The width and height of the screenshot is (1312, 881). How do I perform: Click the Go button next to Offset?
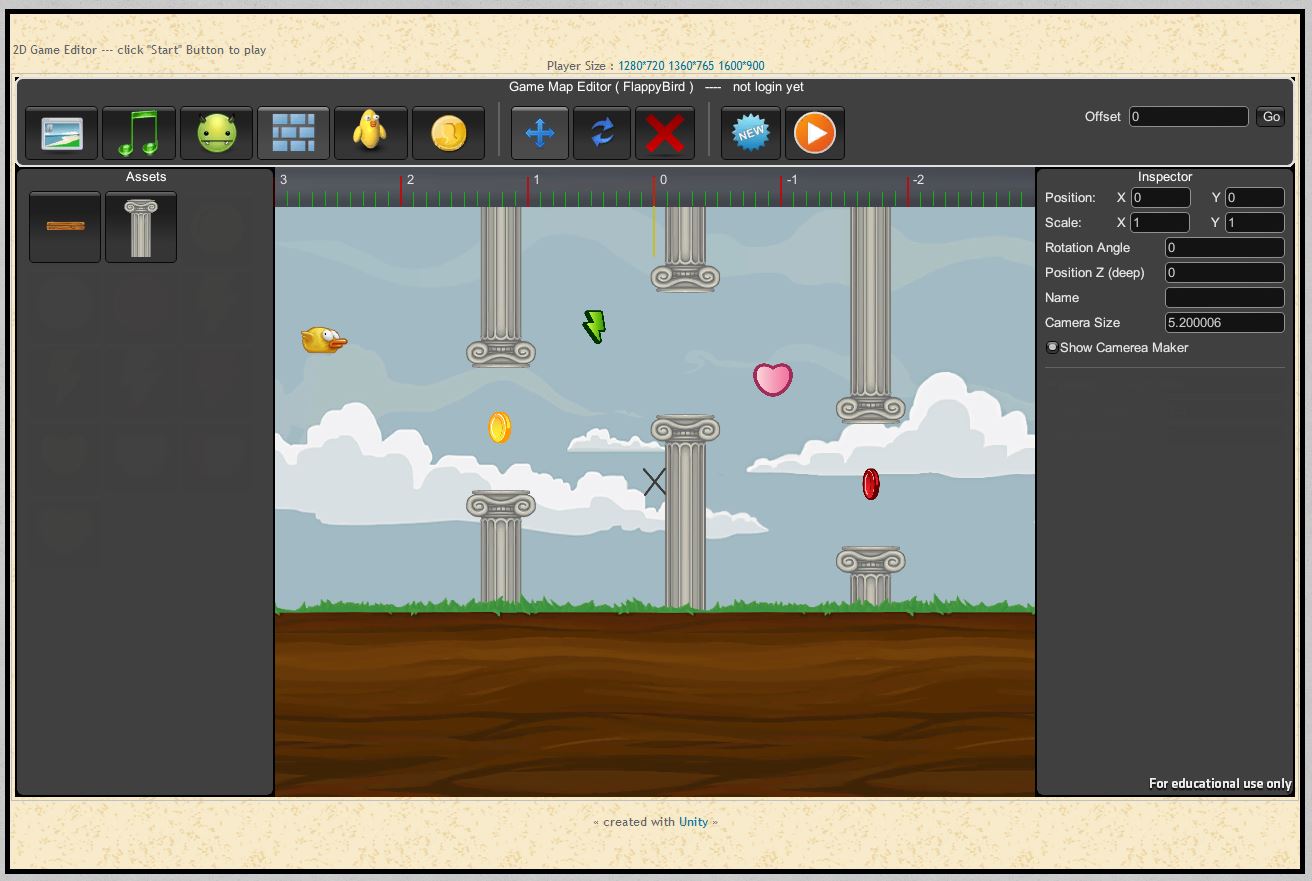click(1271, 117)
